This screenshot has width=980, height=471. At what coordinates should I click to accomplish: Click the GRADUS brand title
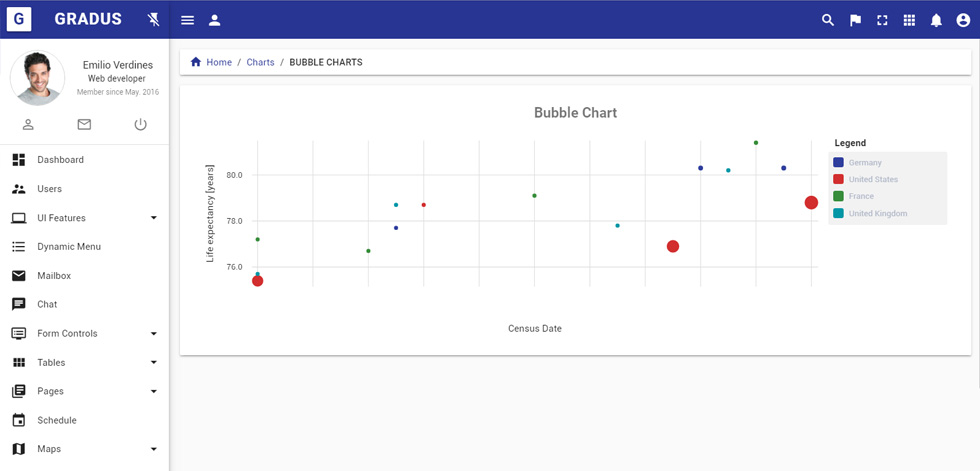[88, 19]
